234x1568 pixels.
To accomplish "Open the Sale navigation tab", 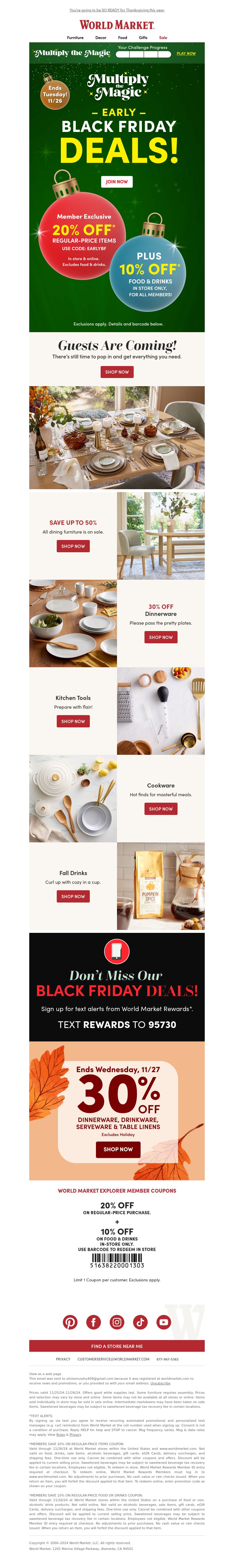I will (x=163, y=38).
